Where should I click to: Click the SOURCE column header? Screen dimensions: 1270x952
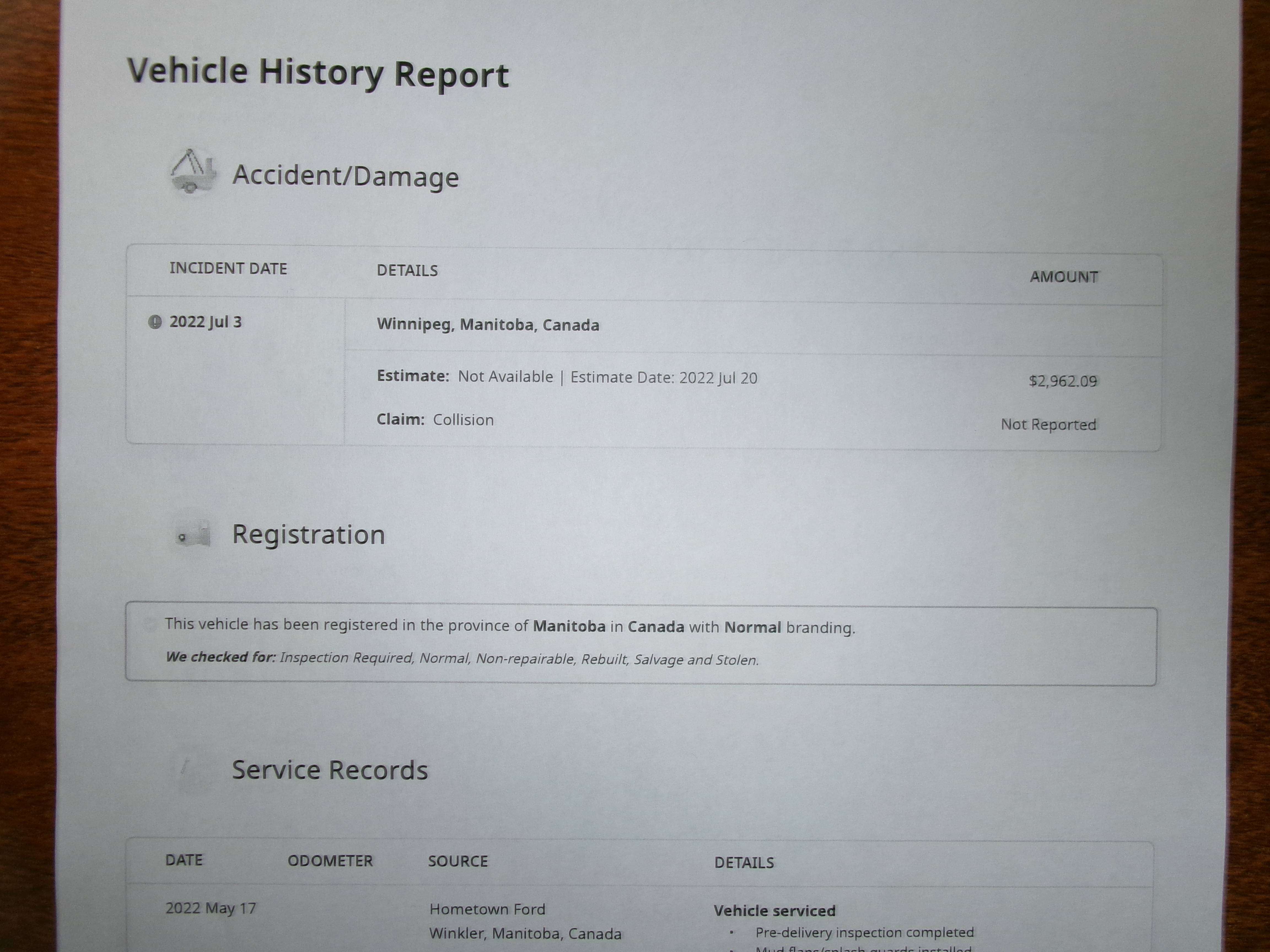coord(458,861)
